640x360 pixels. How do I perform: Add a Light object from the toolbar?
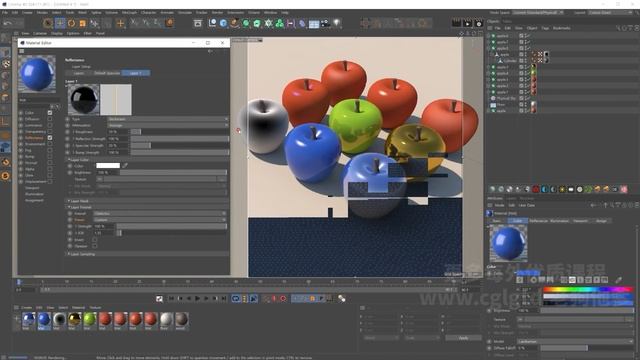[337, 23]
